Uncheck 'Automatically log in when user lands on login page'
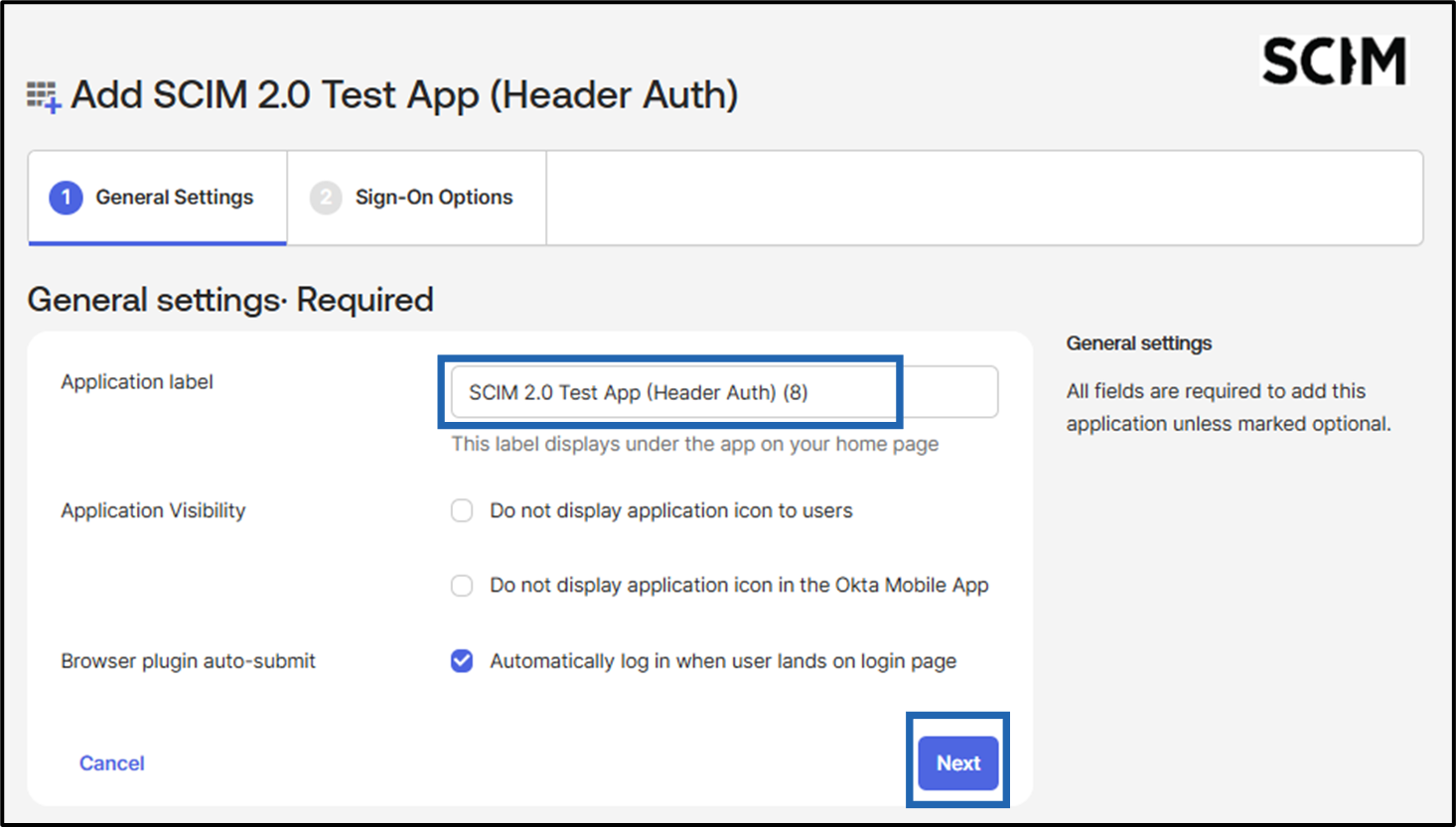 [462, 661]
